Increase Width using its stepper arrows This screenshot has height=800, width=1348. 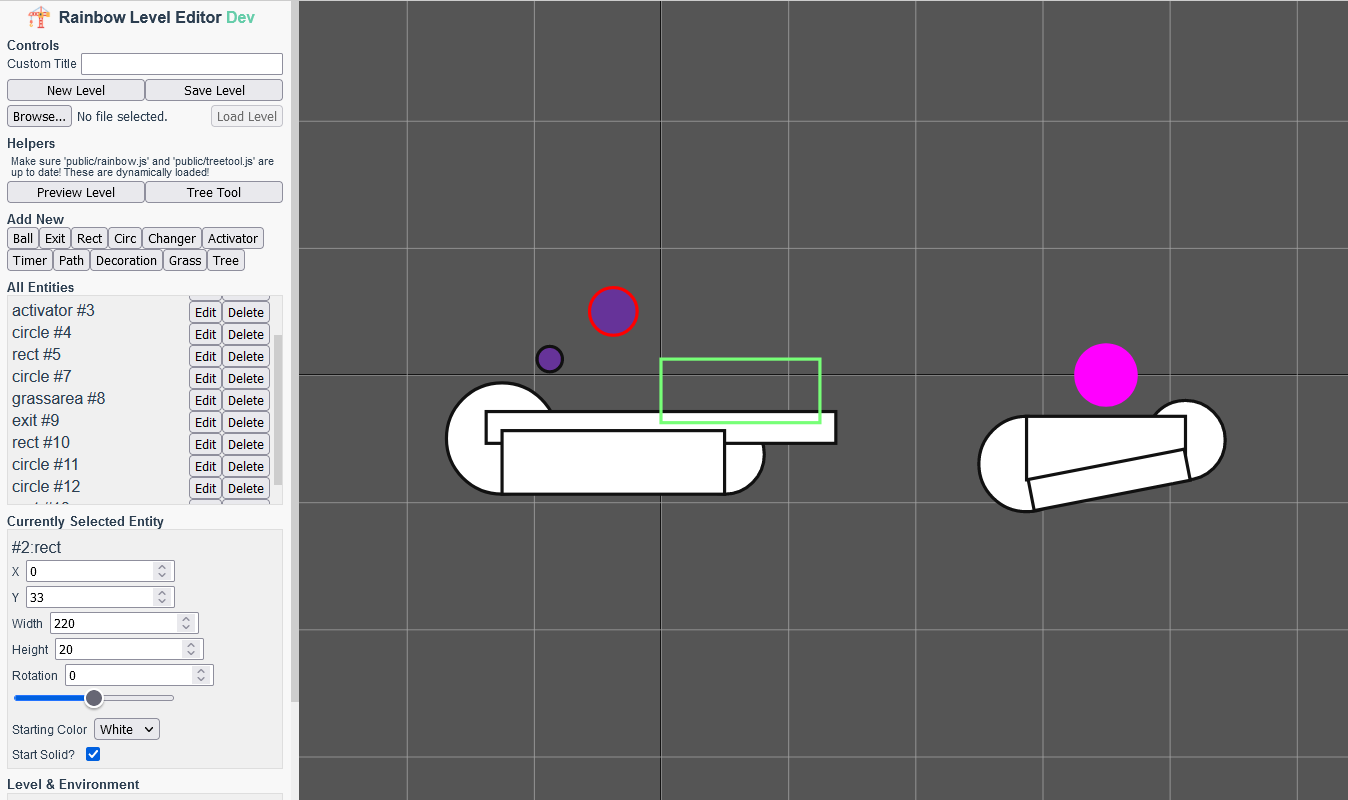click(184, 618)
